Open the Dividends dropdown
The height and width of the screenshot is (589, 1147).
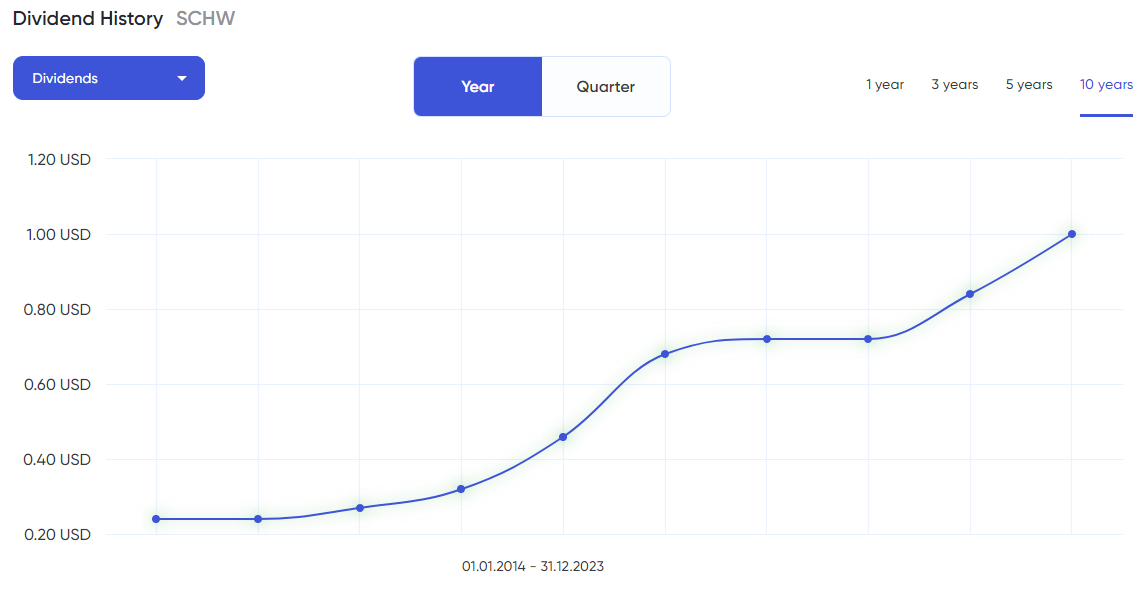109,78
